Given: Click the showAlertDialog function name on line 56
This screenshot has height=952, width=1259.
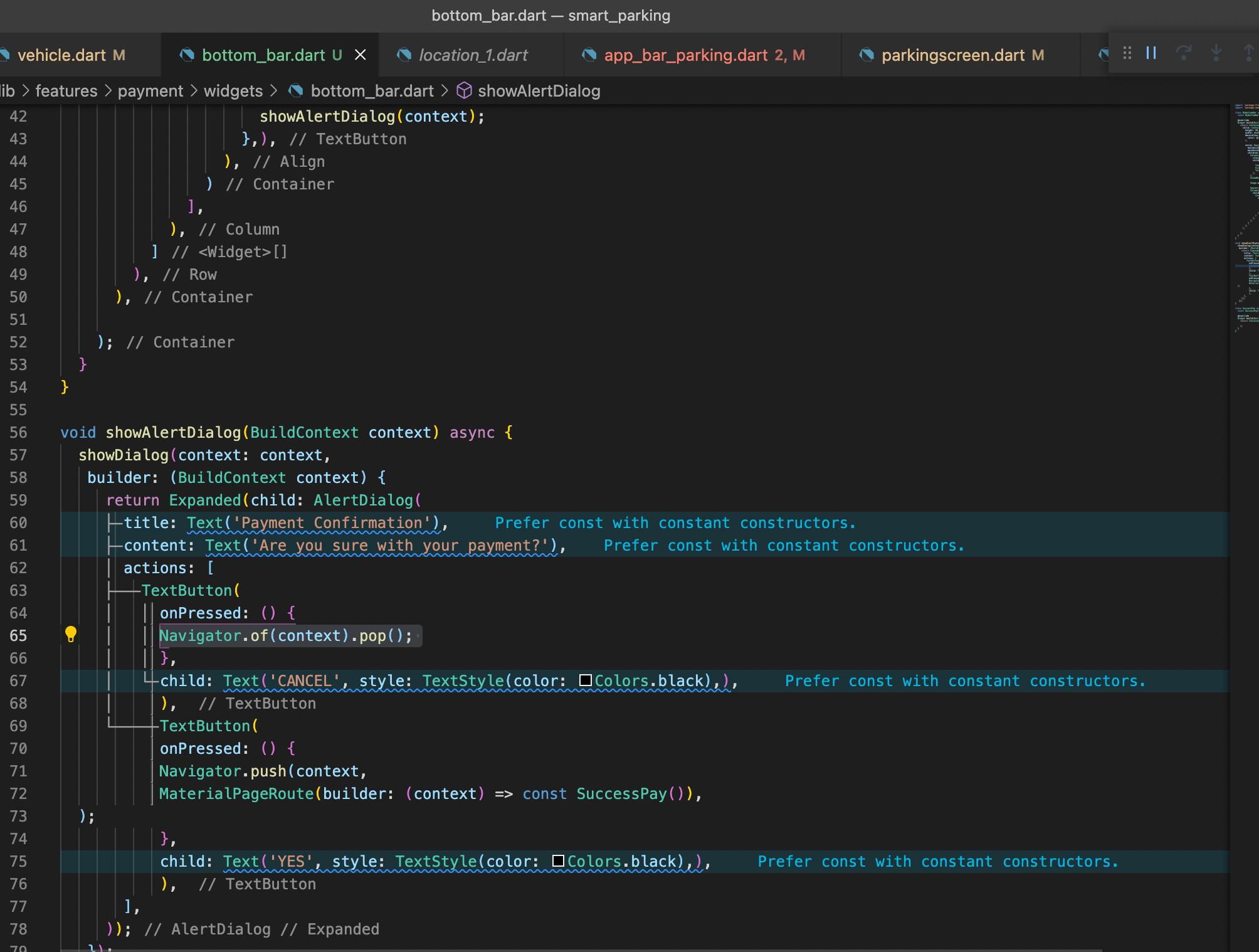Looking at the screenshot, I should click(x=173, y=432).
